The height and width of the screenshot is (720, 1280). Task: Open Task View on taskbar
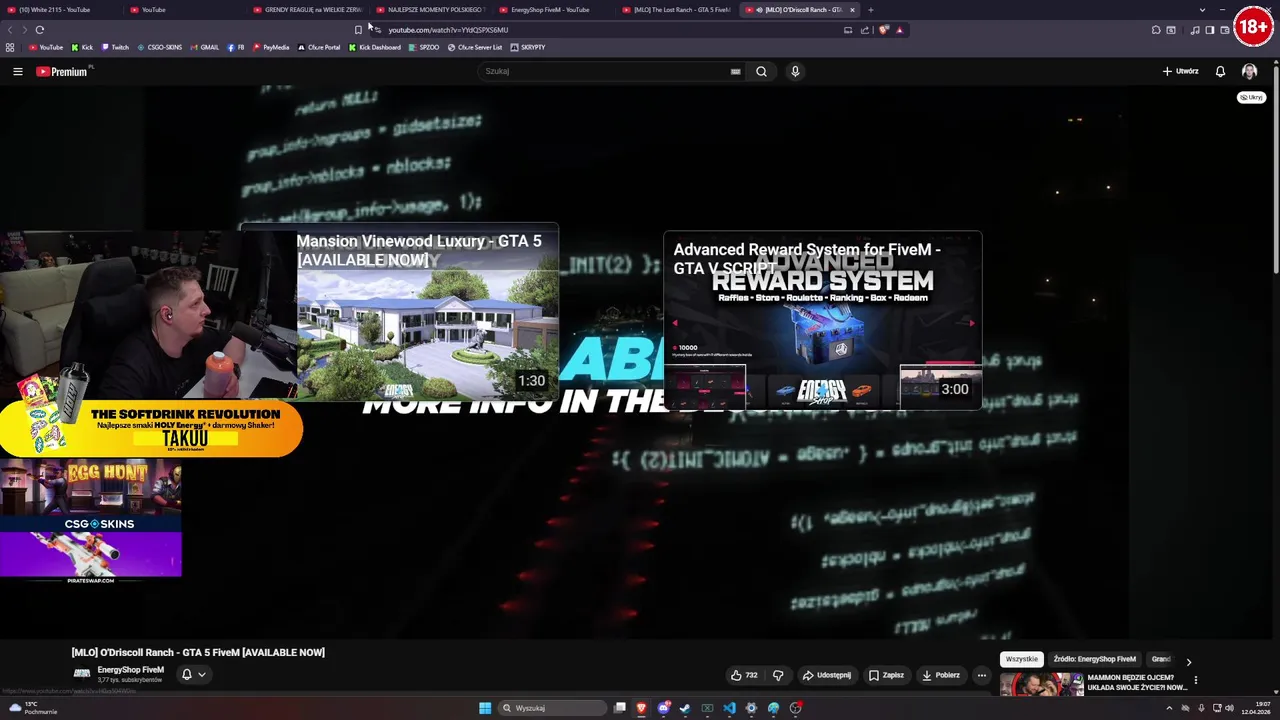pyautogui.click(x=620, y=708)
